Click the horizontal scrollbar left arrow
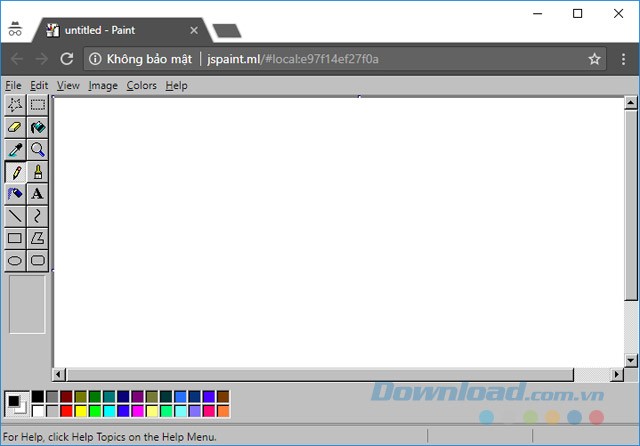The width and height of the screenshot is (640, 446). (x=58, y=374)
